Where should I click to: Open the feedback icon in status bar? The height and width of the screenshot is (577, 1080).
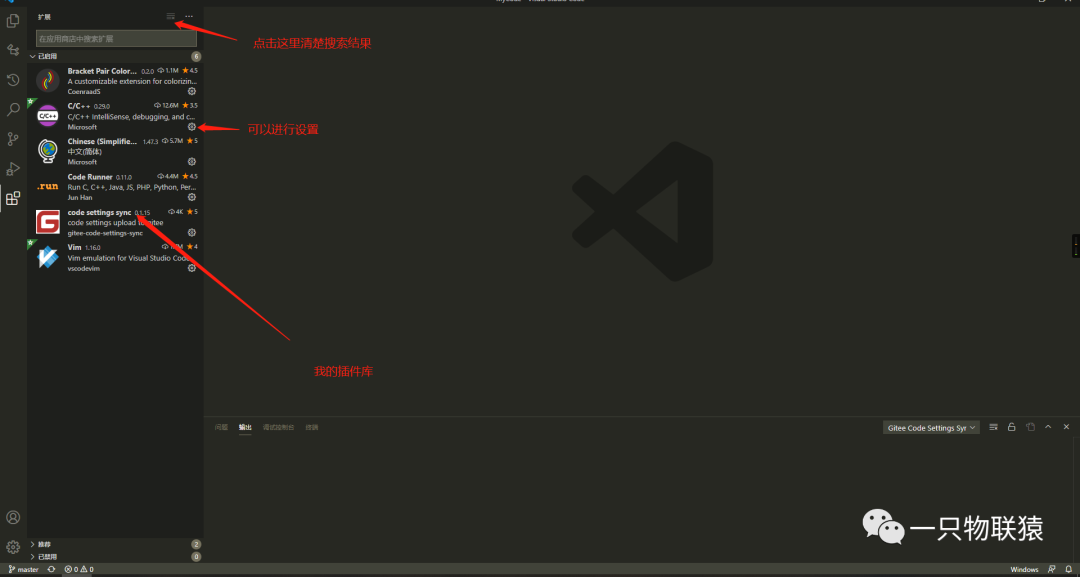[x=1052, y=569]
